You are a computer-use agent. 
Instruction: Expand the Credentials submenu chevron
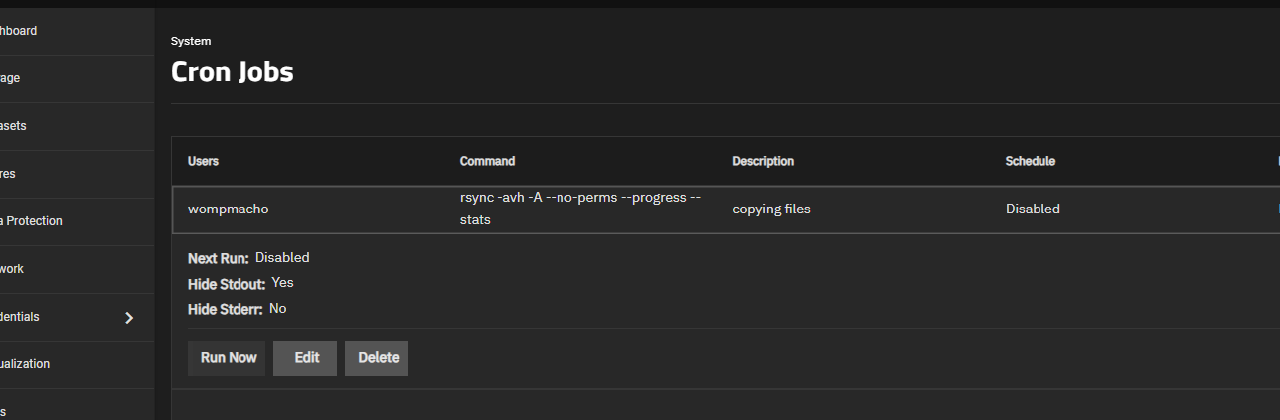coord(128,318)
